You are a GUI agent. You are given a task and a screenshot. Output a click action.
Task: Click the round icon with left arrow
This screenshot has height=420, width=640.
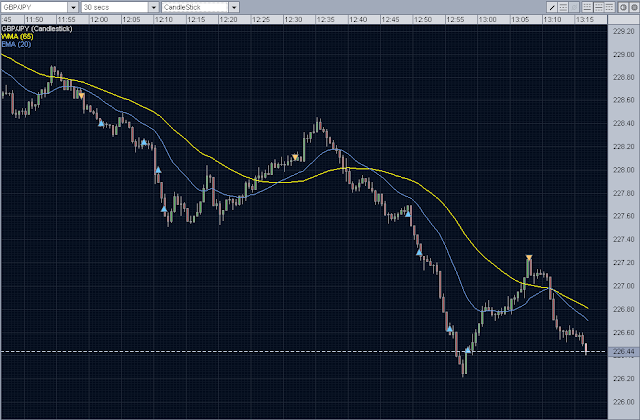pos(623,7)
